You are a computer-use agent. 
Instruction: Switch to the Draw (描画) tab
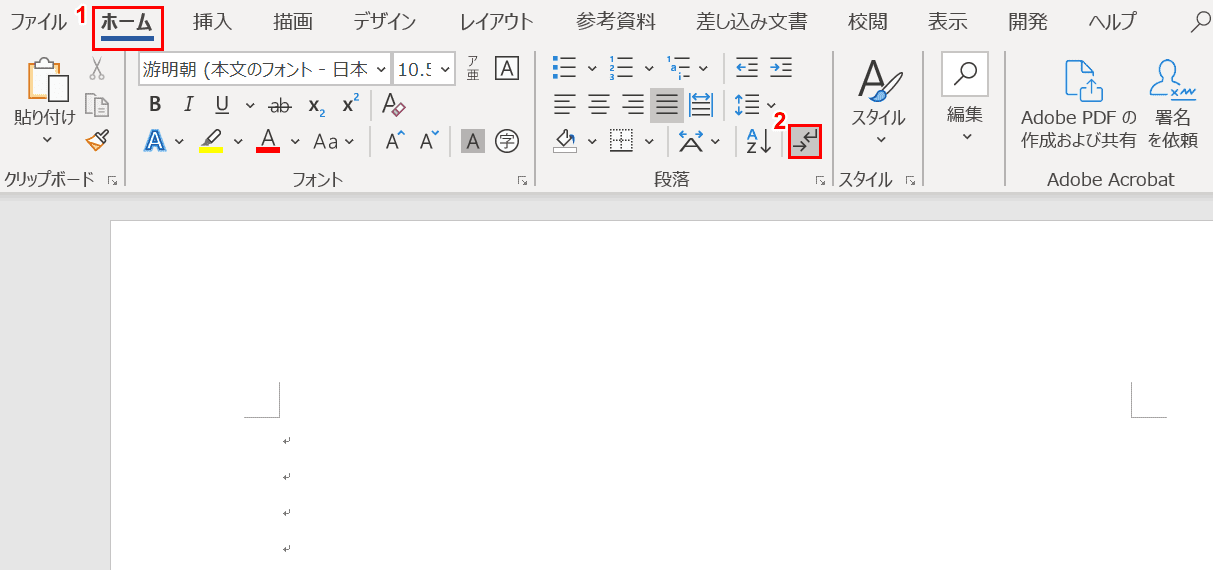tap(293, 21)
